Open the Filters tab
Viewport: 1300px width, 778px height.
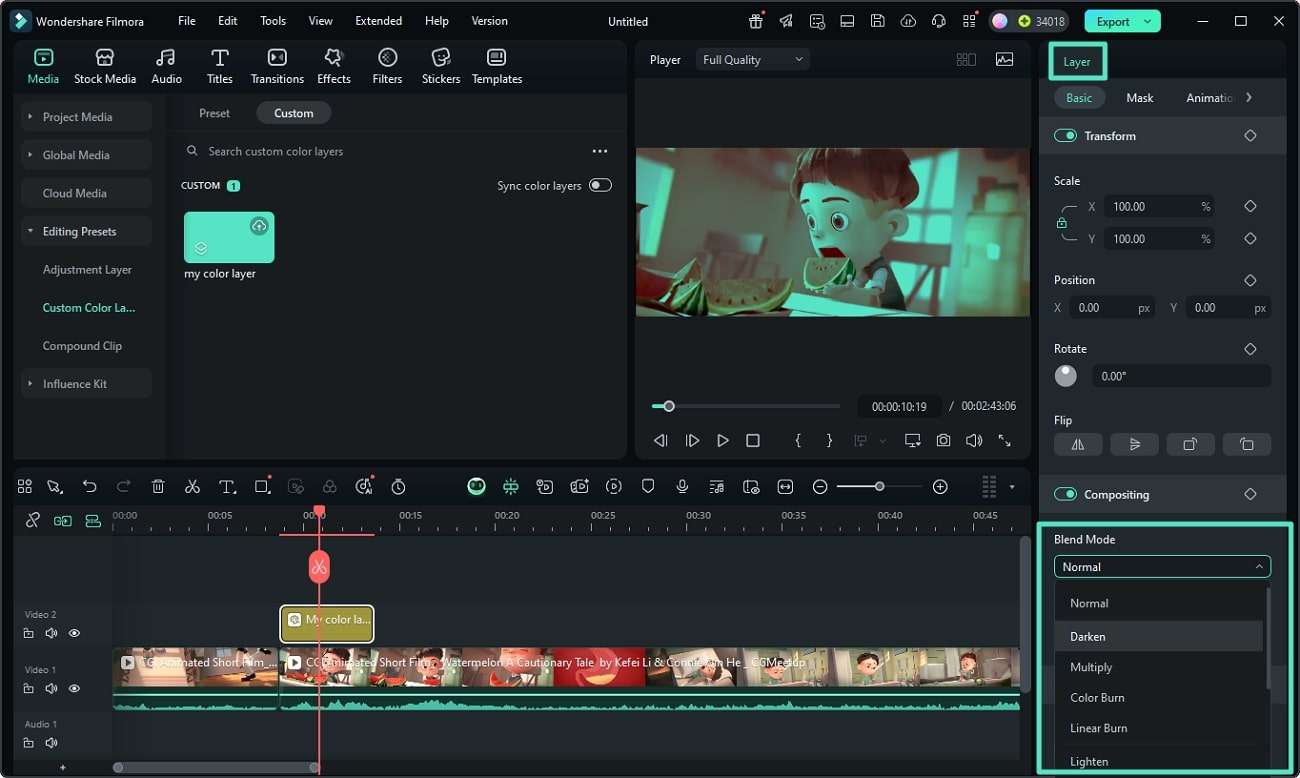387,66
